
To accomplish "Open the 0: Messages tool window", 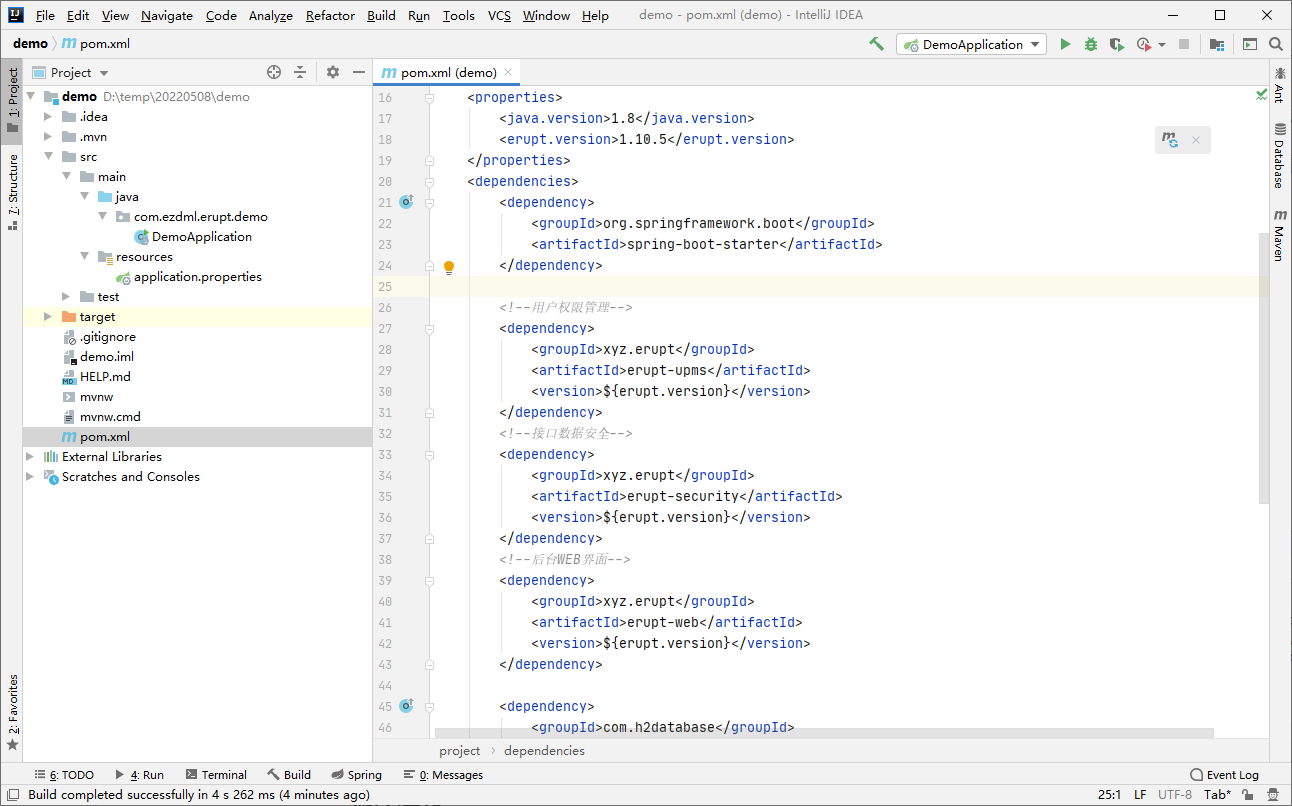I will pyautogui.click(x=443, y=775).
